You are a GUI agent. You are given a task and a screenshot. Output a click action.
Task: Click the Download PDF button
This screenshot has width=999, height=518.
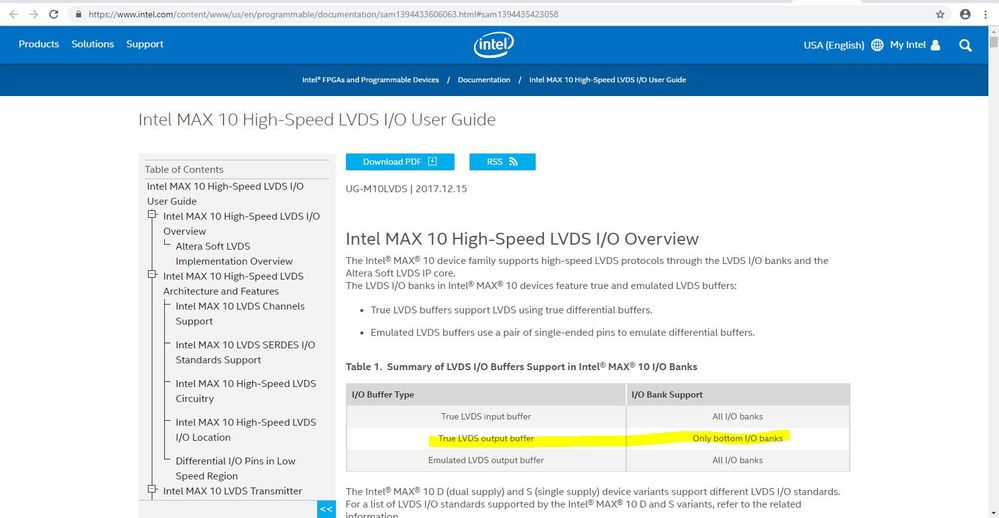pos(400,162)
